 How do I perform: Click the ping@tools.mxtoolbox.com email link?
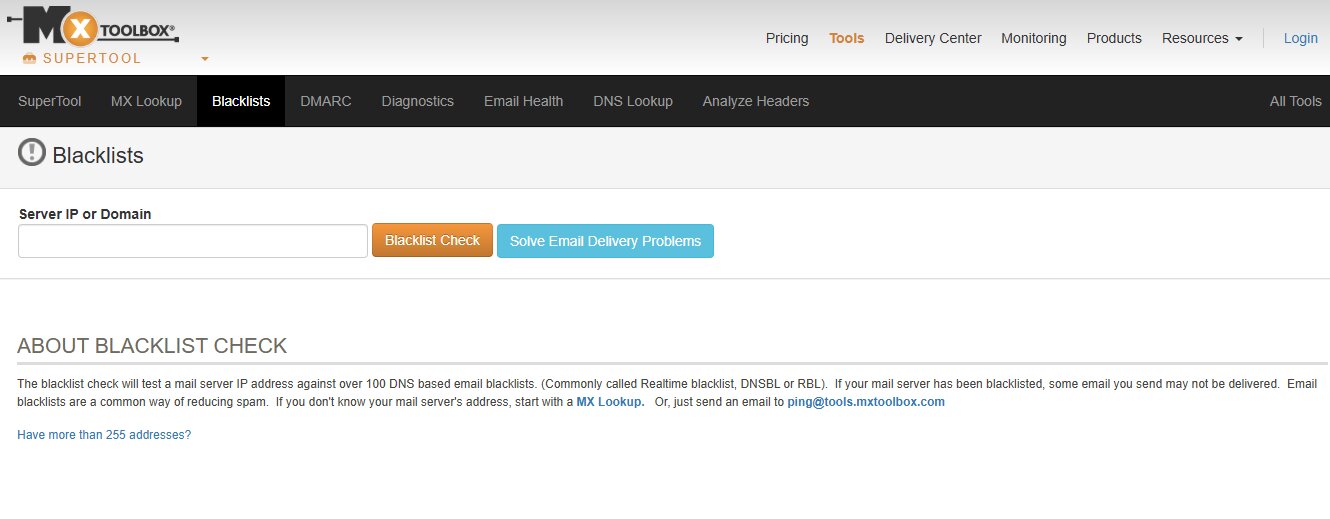866,402
